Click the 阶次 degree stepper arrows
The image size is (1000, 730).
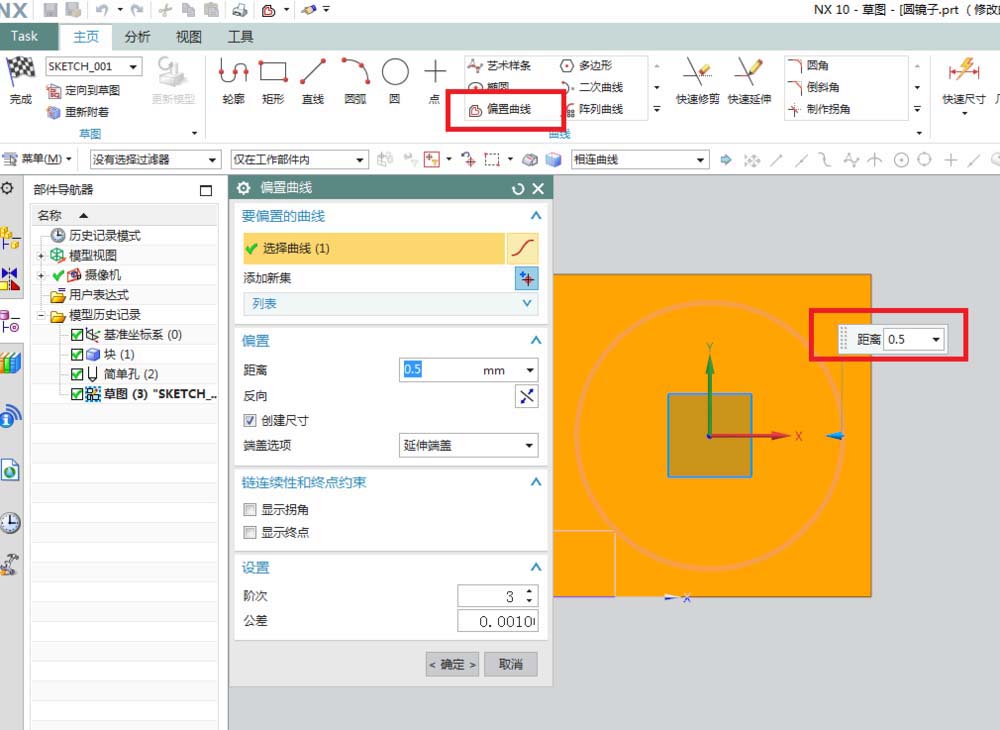click(x=529, y=596)
